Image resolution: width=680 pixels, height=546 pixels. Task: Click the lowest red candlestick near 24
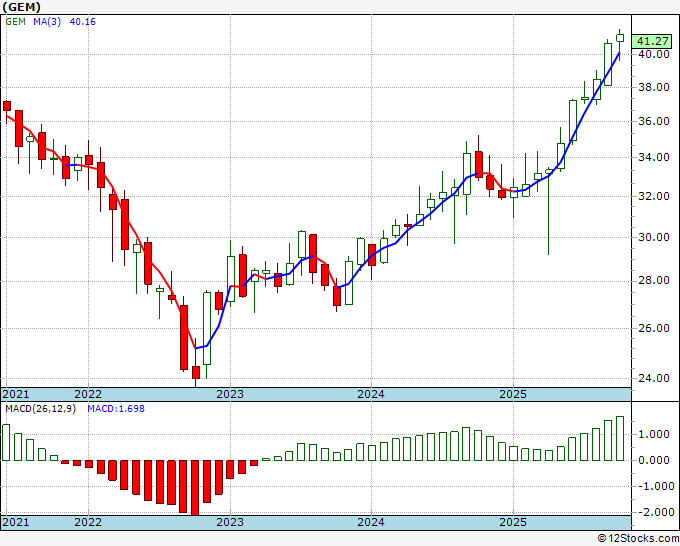tap(196, 372)
